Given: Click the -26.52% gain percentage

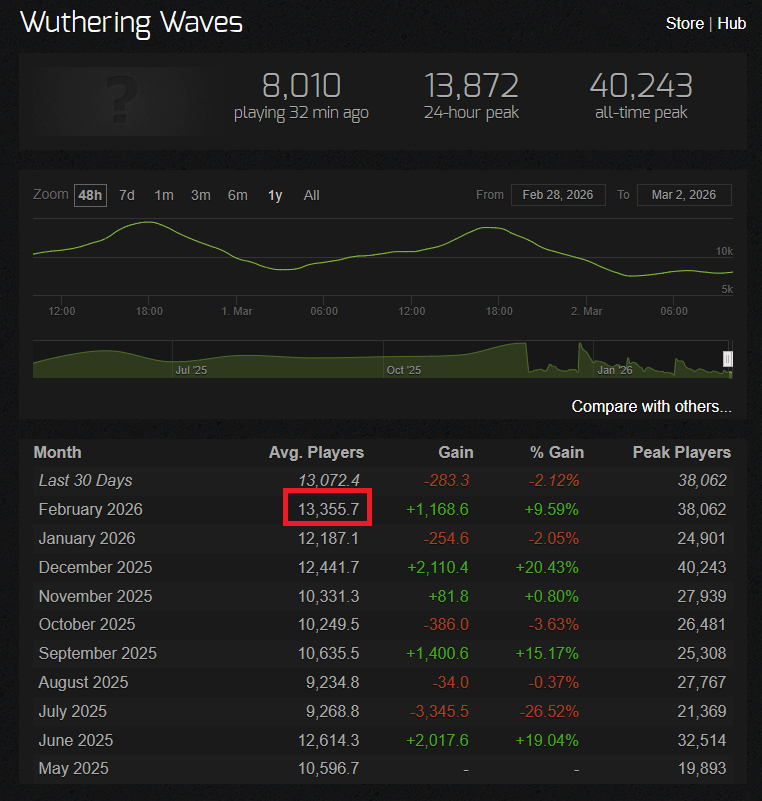Looking at the screenshot, I should point(549,711).
